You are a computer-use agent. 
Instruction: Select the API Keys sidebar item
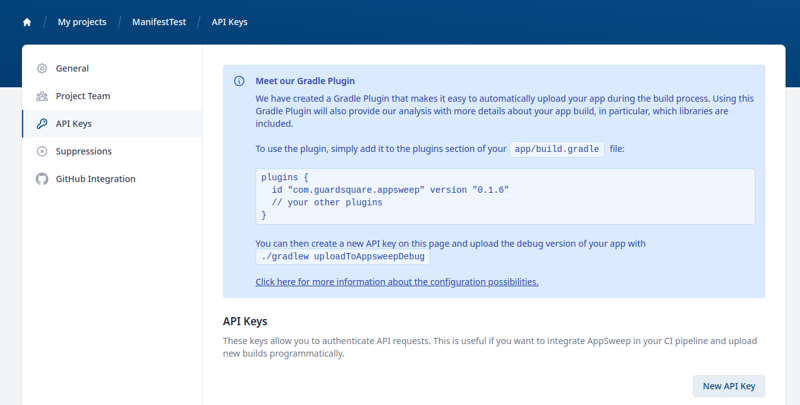pos(112,123)
